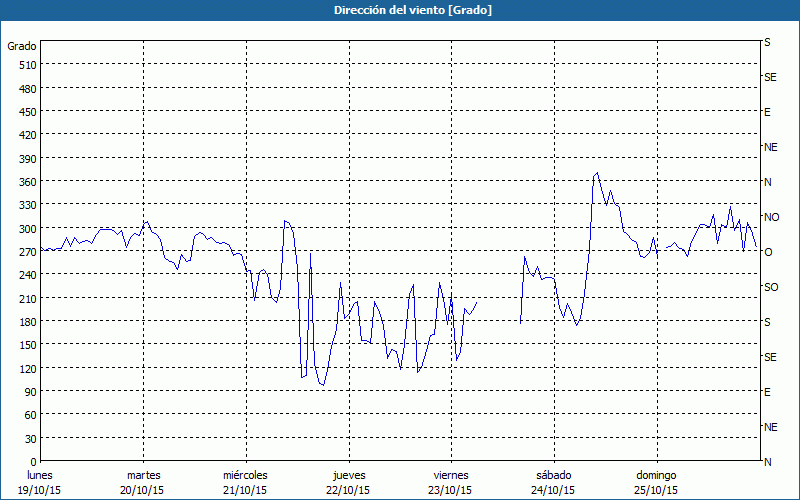Select the 90 degree label on left axis
Viewport: 800px width, 500px height.
click(29, 391)
